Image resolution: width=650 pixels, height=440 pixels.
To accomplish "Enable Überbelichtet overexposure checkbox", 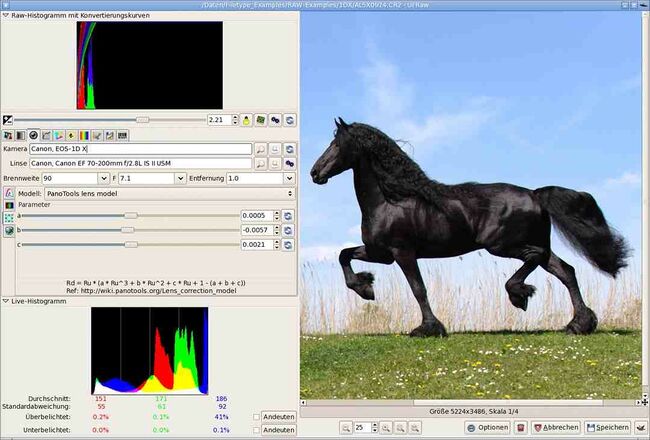I will coord(258,416).
